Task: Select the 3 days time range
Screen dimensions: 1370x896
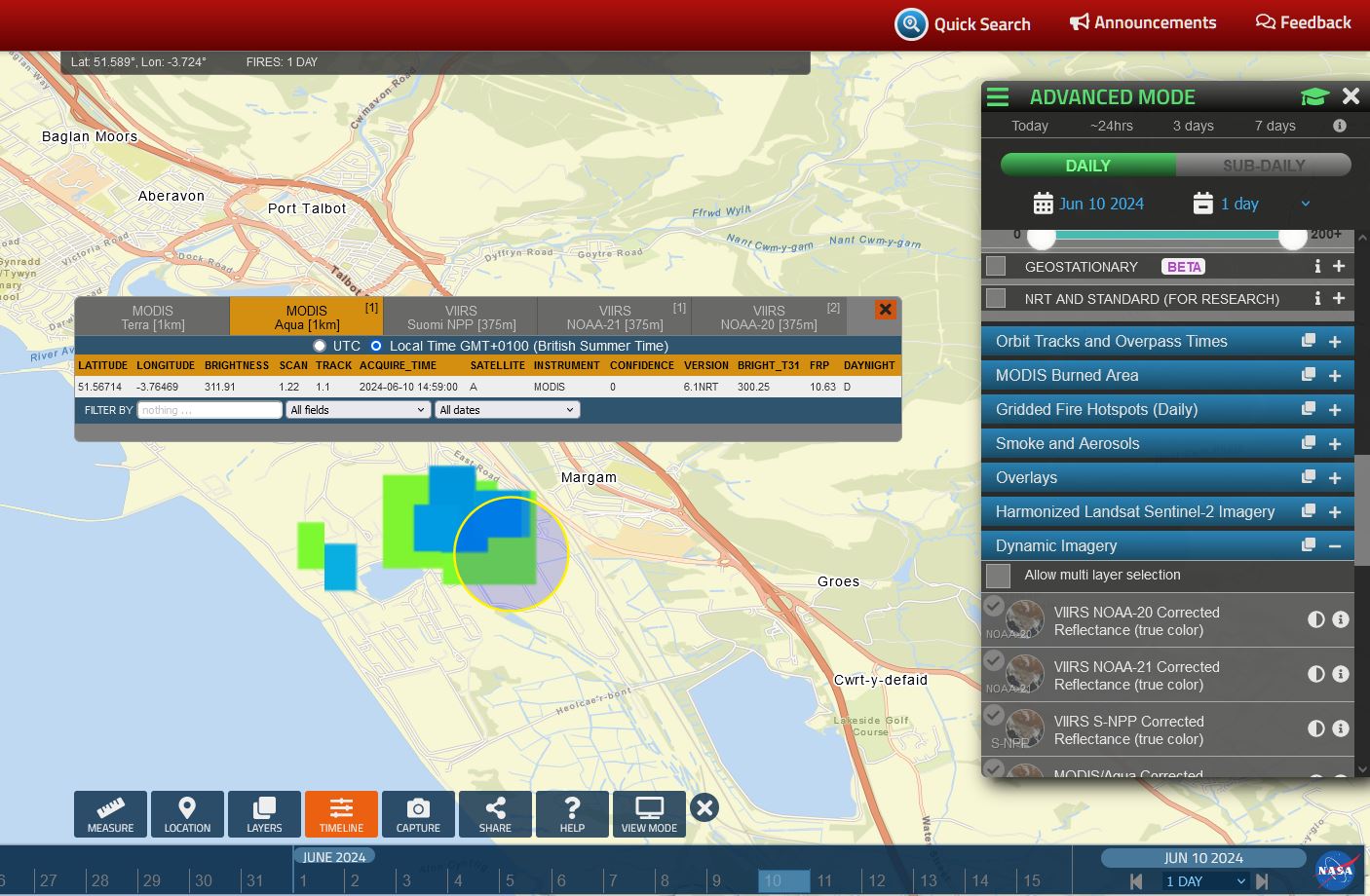Action: 1194,126
